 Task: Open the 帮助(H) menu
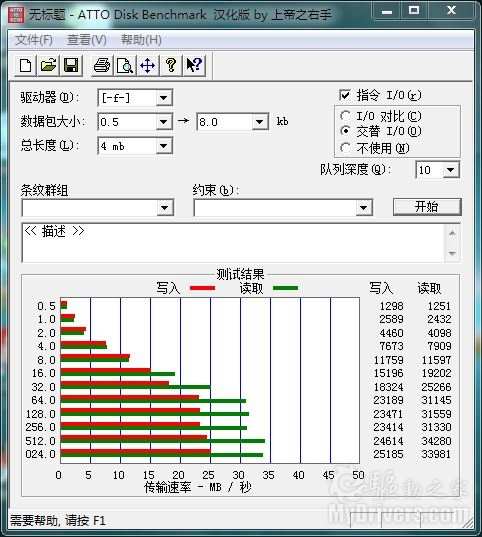click(x=141, y=40)
